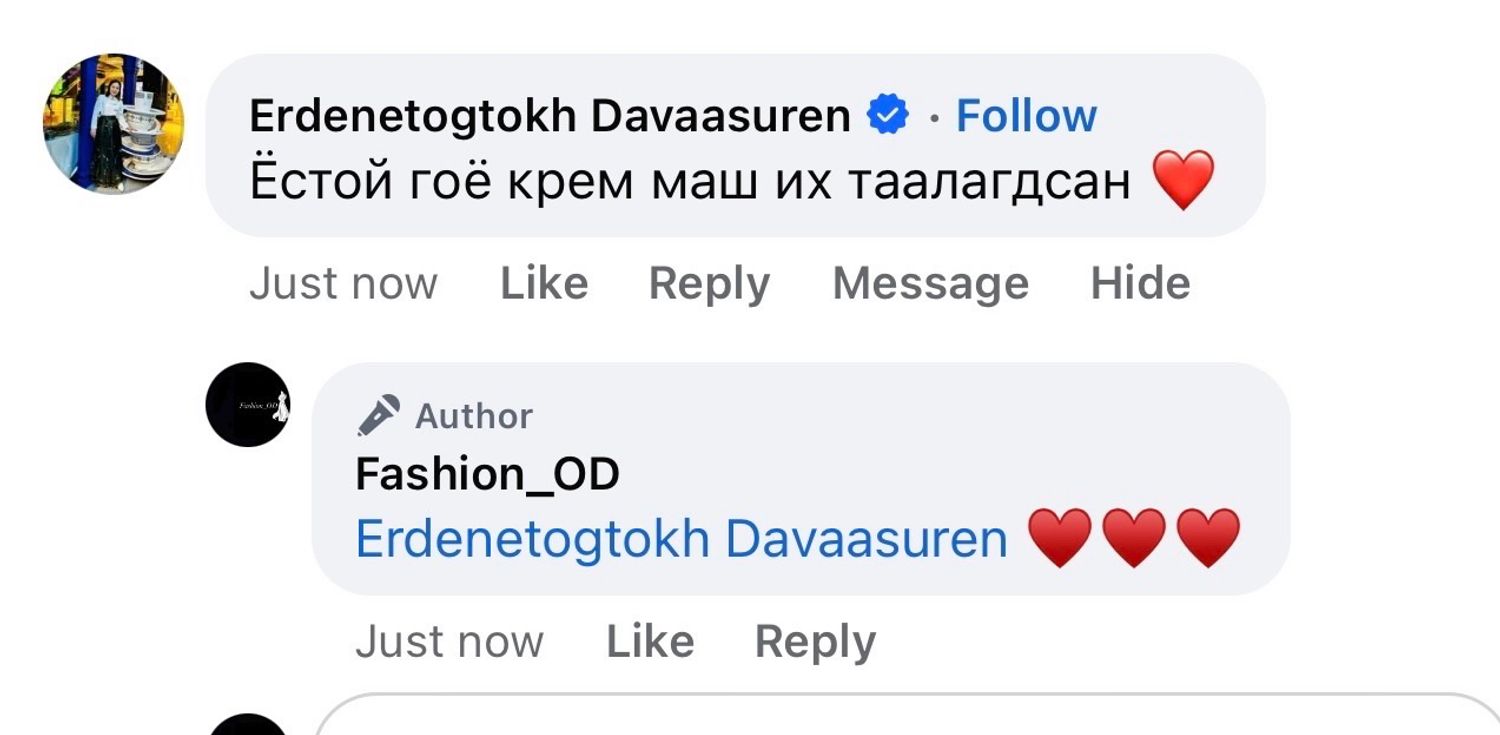The height and width of the screenshot is (735, 1500).
Task: Click the red heart emoji in the top comment
Action: pos(1183,180)
